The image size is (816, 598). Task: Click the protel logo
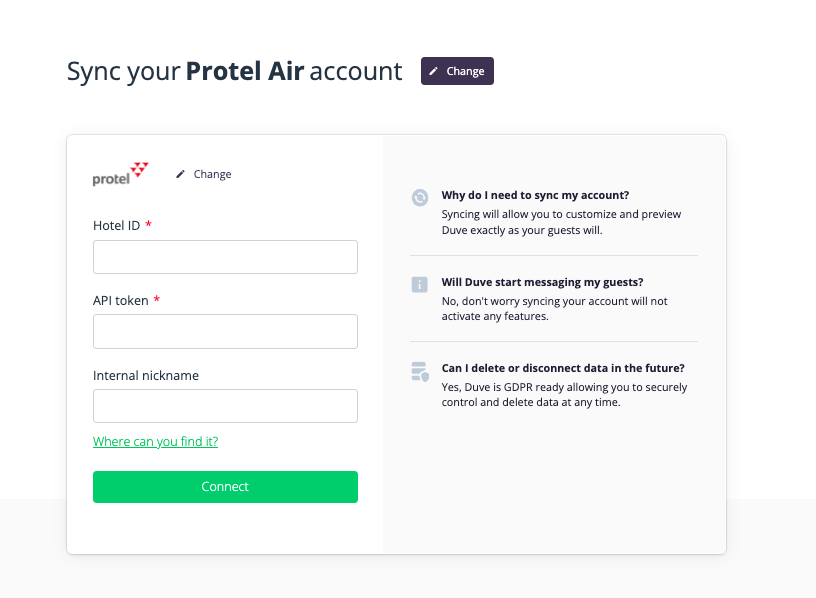(x=120, y=174)
